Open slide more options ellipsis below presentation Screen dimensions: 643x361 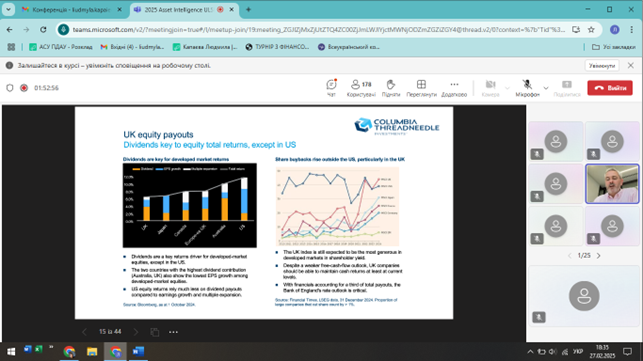pos(173,332)
